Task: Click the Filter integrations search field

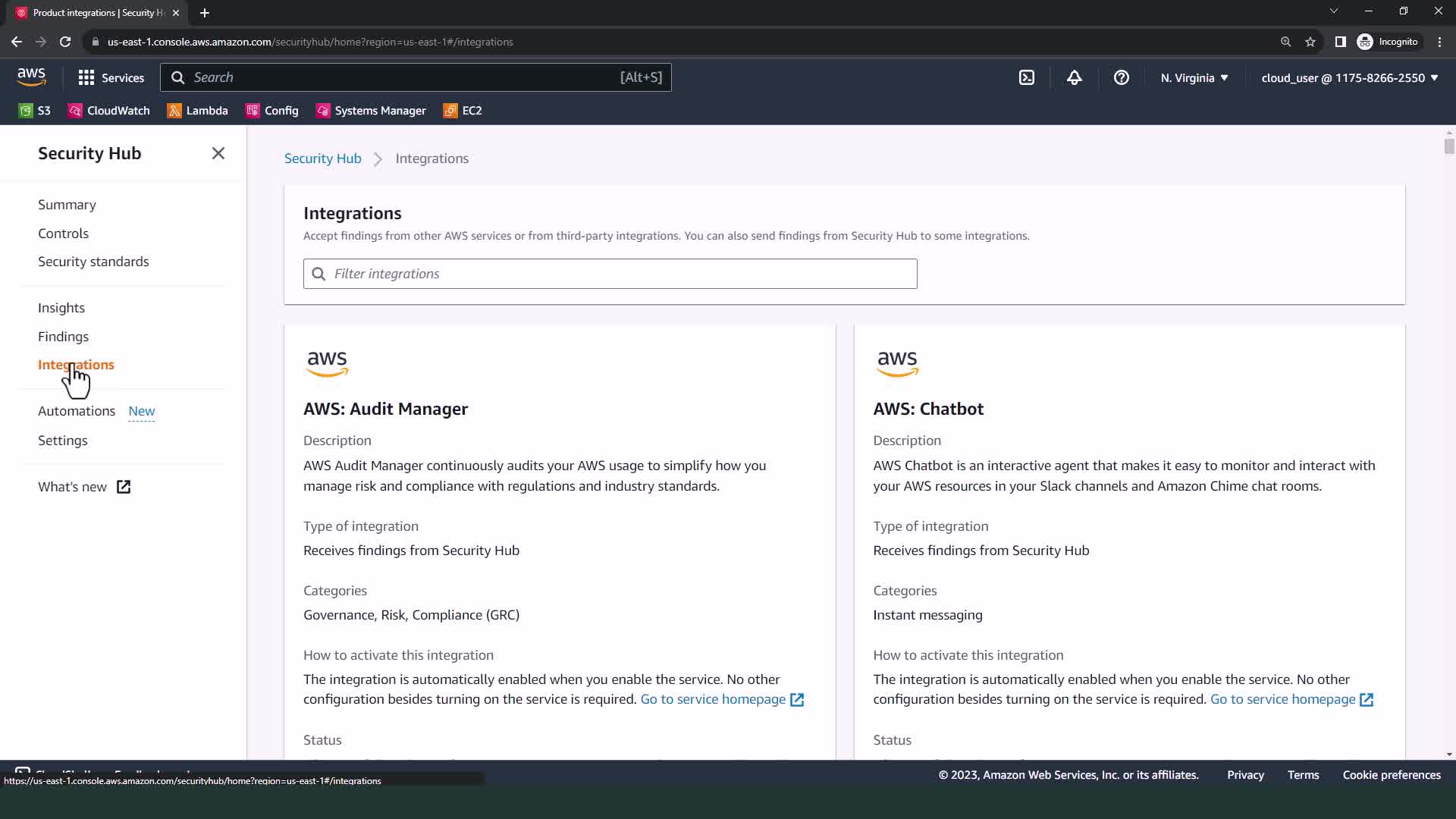Action: coord(610,274)
